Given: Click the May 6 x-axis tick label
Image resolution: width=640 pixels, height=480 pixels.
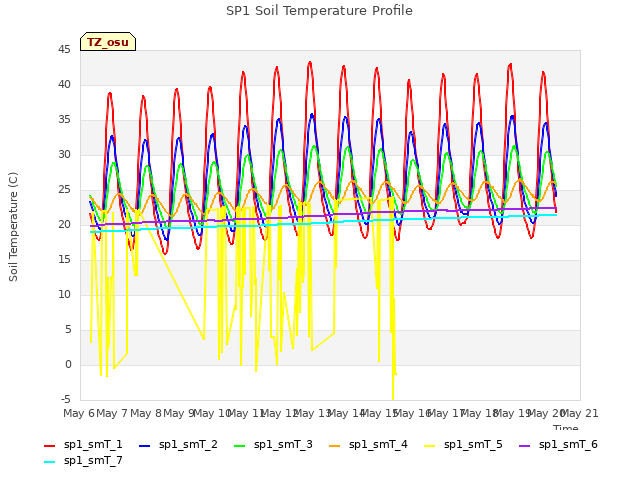Looking at the screenshot, I should point(79,413).
